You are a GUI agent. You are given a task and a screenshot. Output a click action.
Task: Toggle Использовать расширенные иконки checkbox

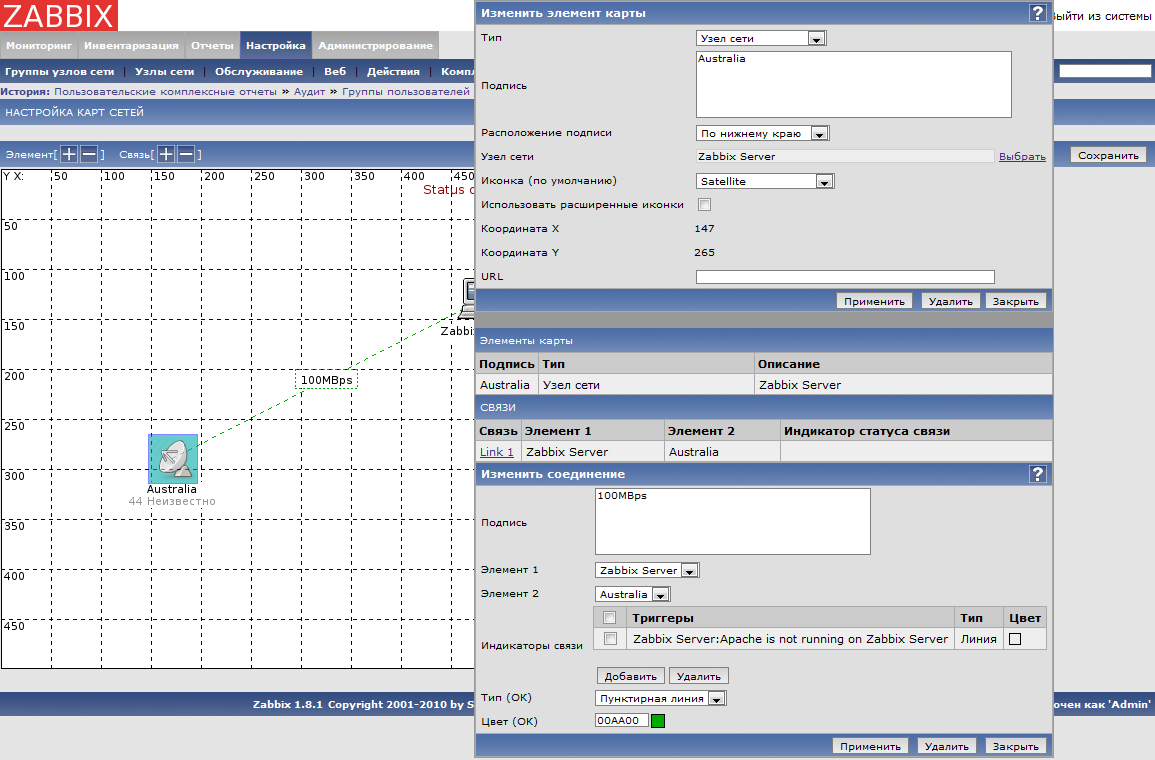(x=705, y=205)
